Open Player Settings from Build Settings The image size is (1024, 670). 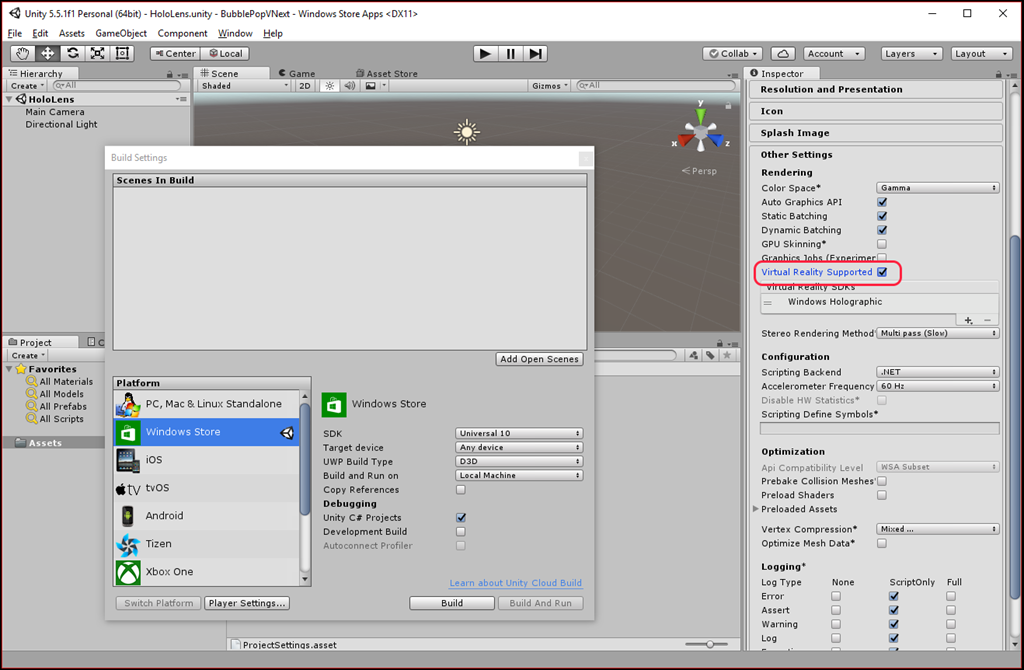247,603
